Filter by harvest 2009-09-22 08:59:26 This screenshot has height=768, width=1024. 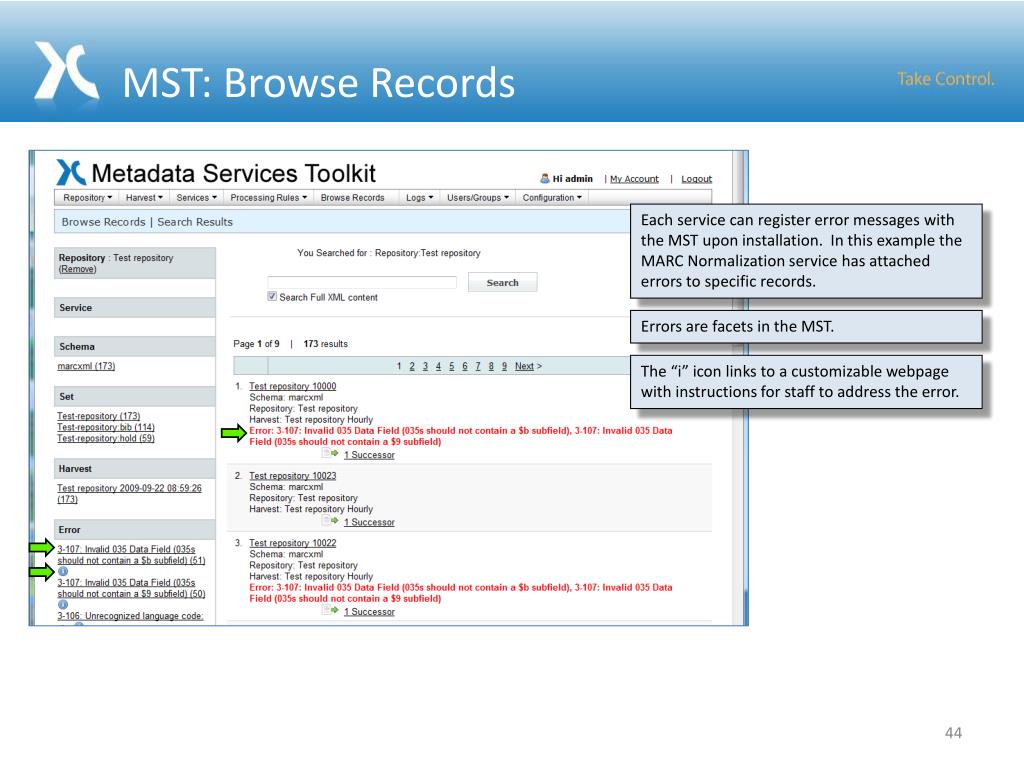click(129, 494)
